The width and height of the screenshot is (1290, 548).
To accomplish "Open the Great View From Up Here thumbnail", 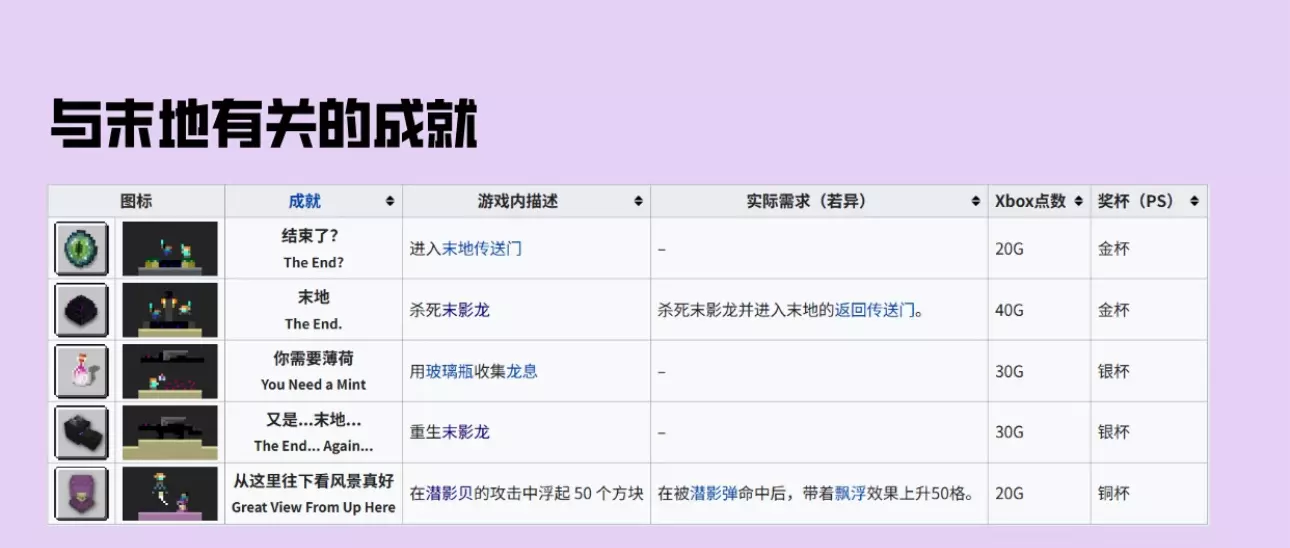I will [x=170, y=493].
